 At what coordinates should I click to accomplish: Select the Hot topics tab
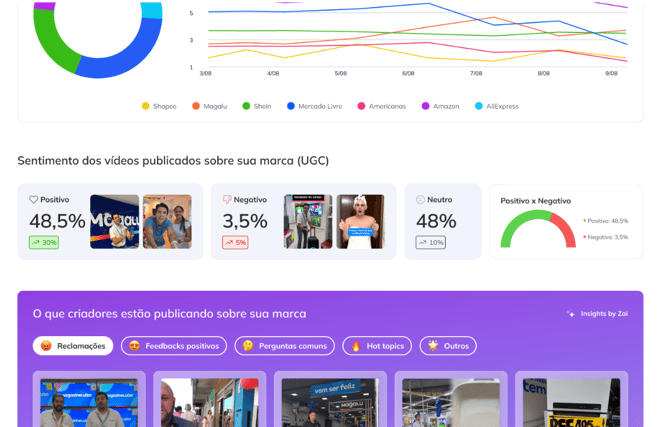(377, 346)
